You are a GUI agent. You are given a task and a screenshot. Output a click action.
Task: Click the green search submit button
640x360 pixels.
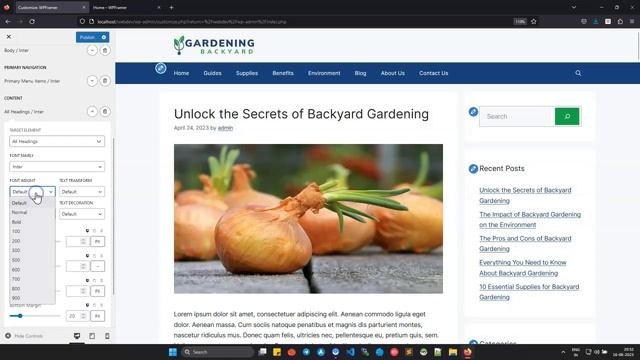567,116
